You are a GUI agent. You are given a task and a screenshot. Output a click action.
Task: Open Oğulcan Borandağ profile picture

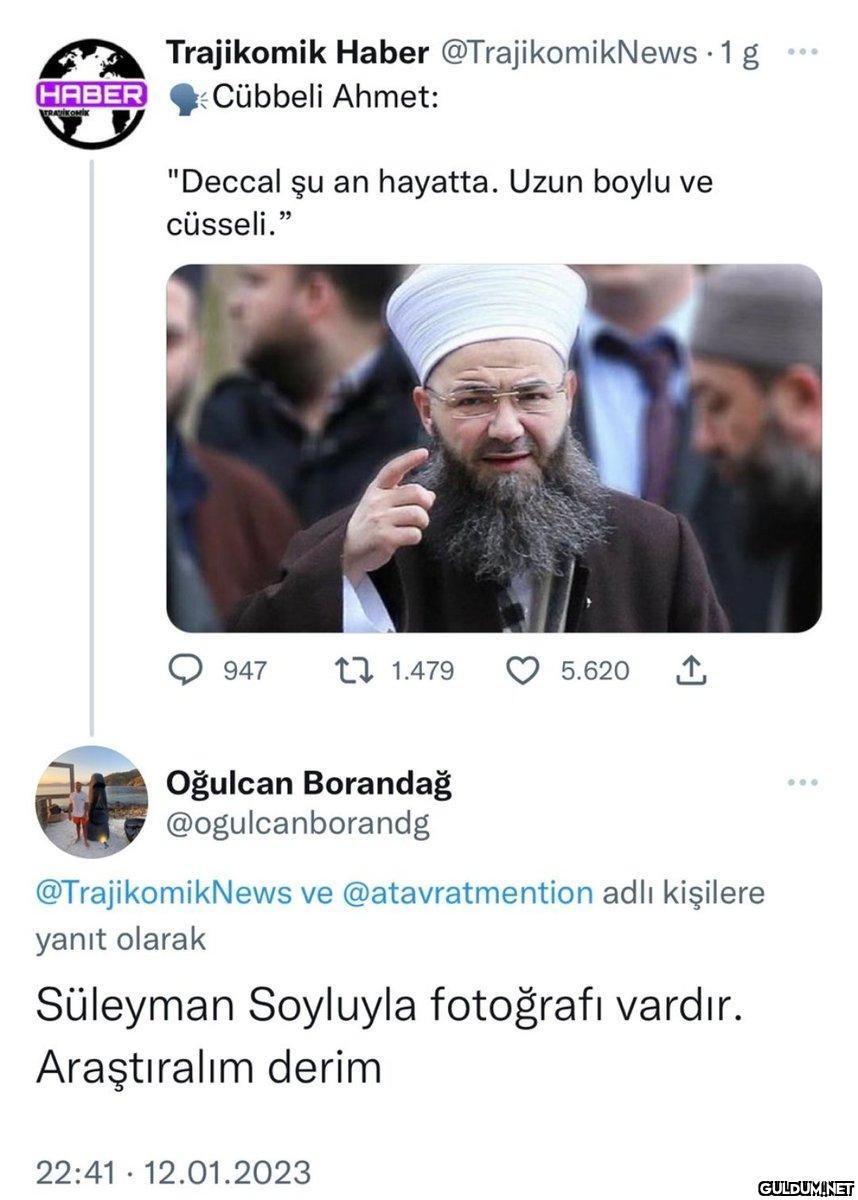coord(92,801)
